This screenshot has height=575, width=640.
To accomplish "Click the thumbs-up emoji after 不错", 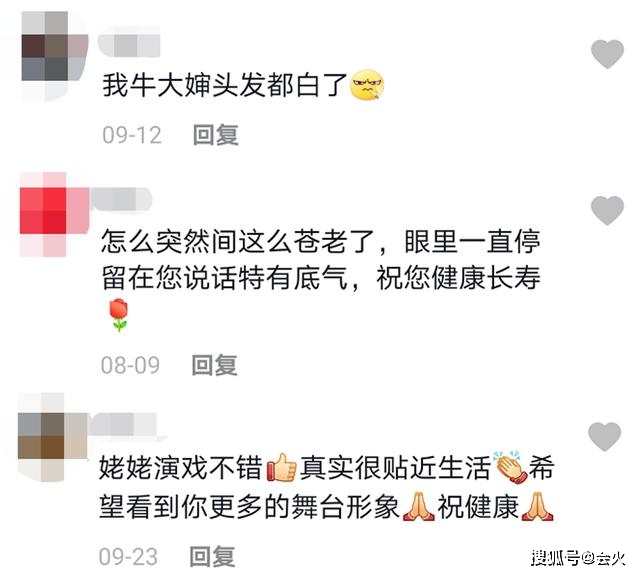I will (282, 467).
